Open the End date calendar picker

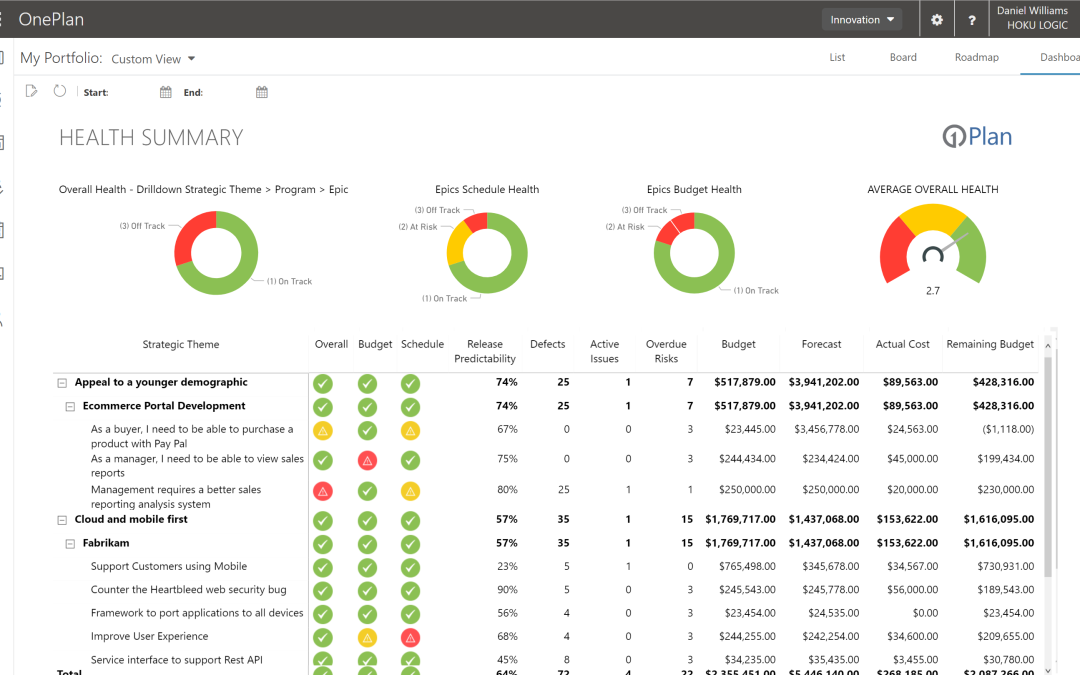(262, 93)
